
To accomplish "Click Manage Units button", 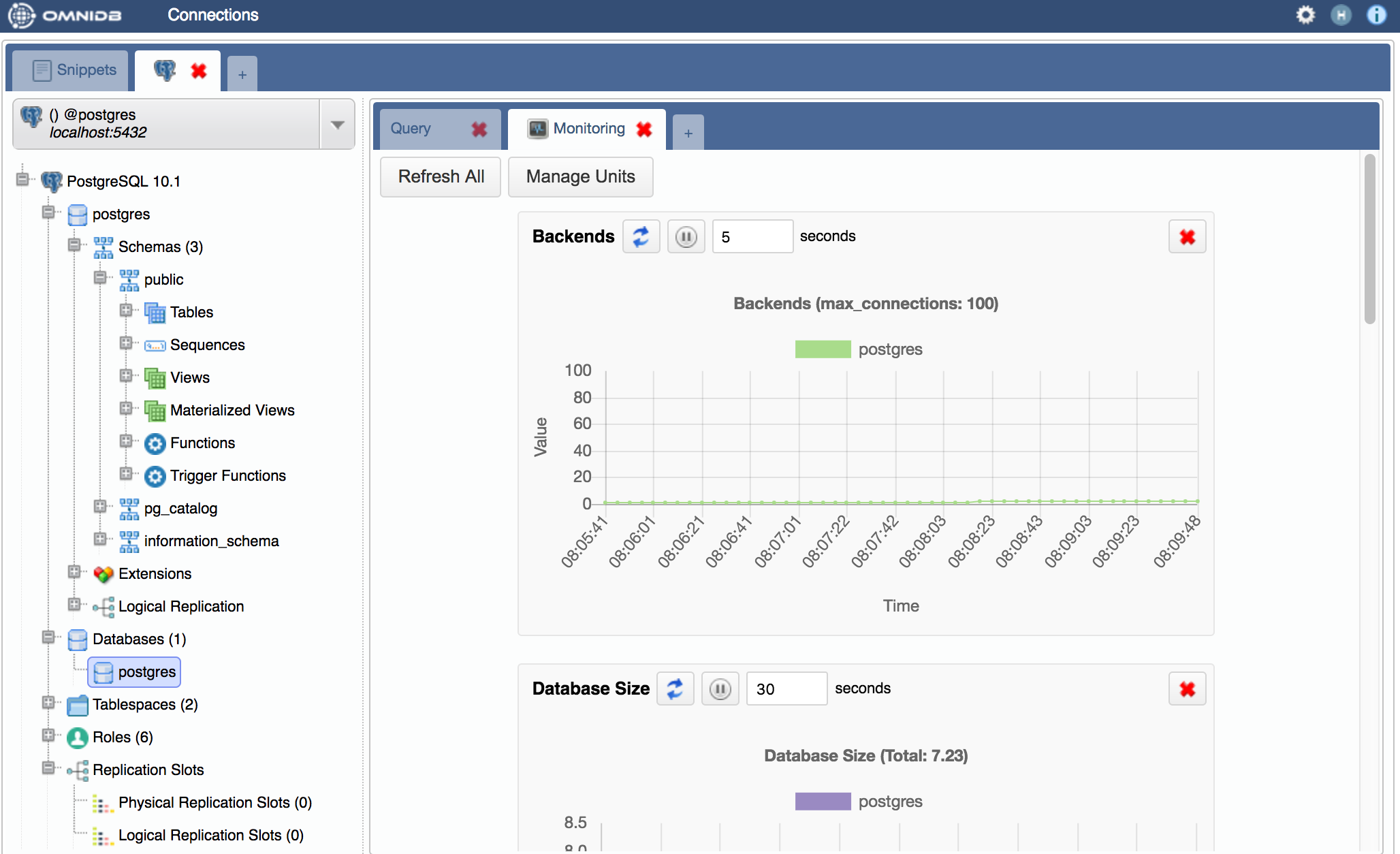I will tap(581, 177).
